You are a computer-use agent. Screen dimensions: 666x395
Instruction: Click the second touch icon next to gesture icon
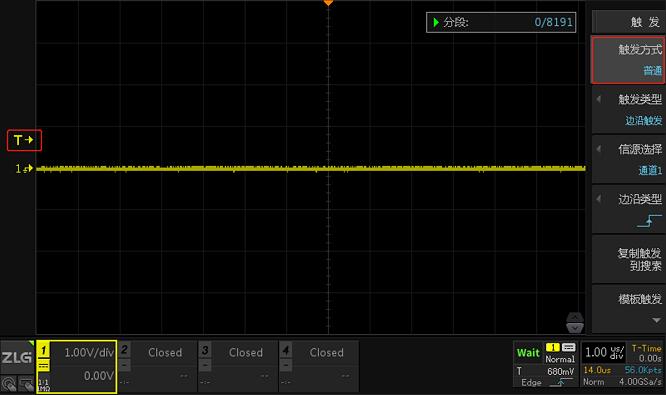(x=26, y=384)
